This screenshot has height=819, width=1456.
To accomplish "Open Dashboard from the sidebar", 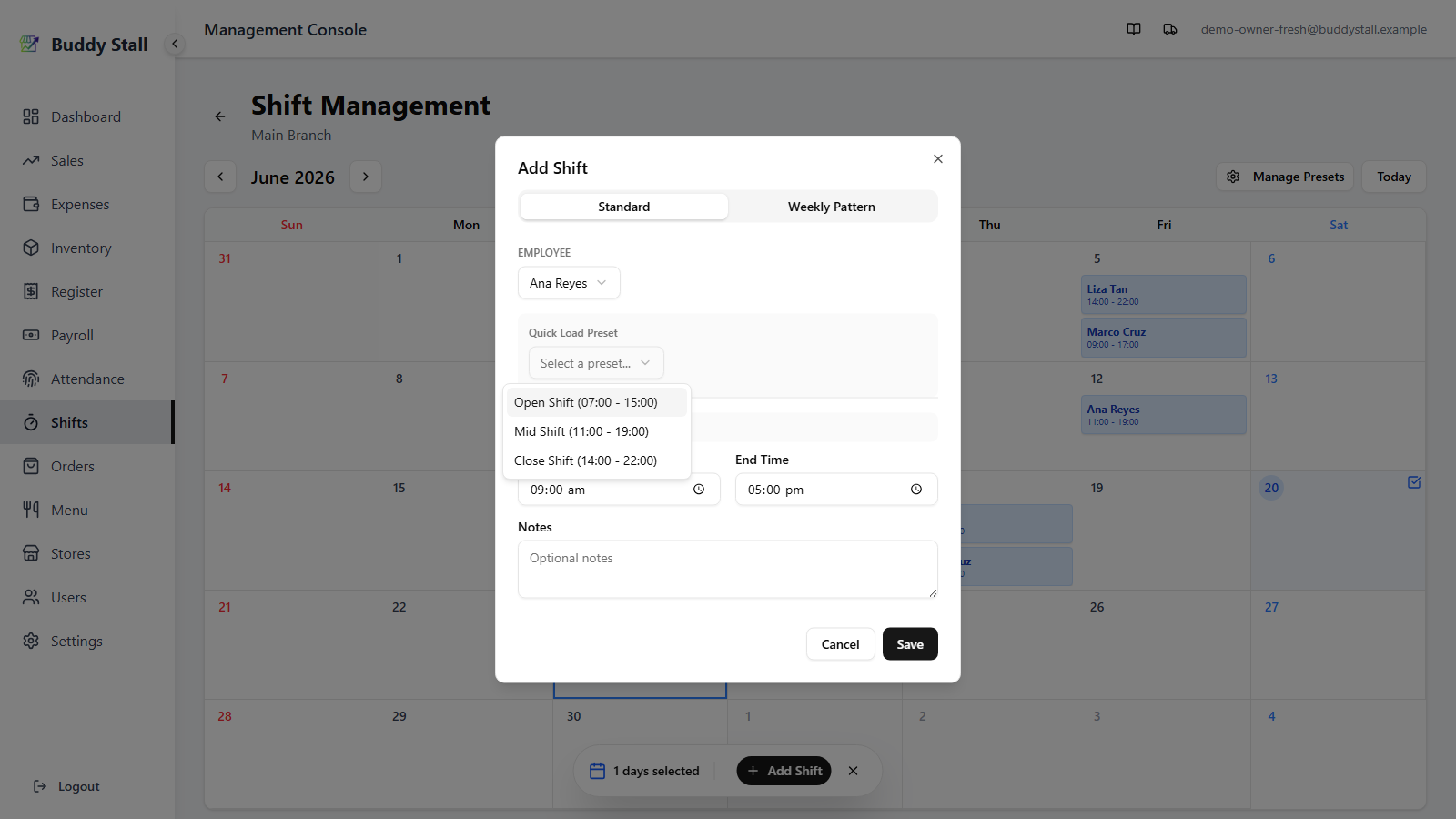I will click(x=86, y=116).
